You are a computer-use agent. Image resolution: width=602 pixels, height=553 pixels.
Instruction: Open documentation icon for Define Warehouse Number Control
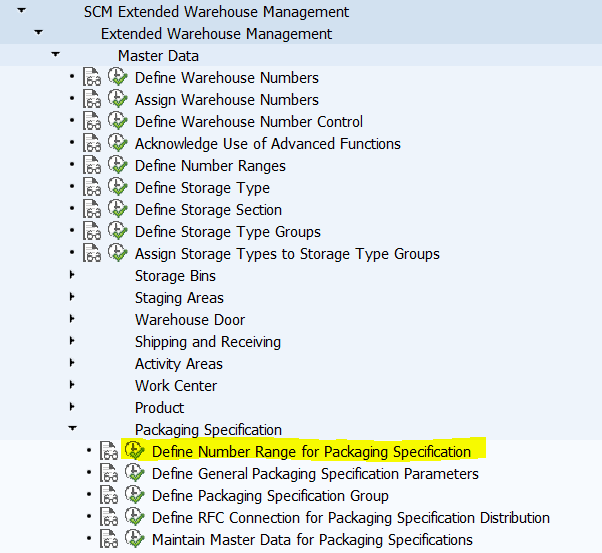click(x=92, y=121)
